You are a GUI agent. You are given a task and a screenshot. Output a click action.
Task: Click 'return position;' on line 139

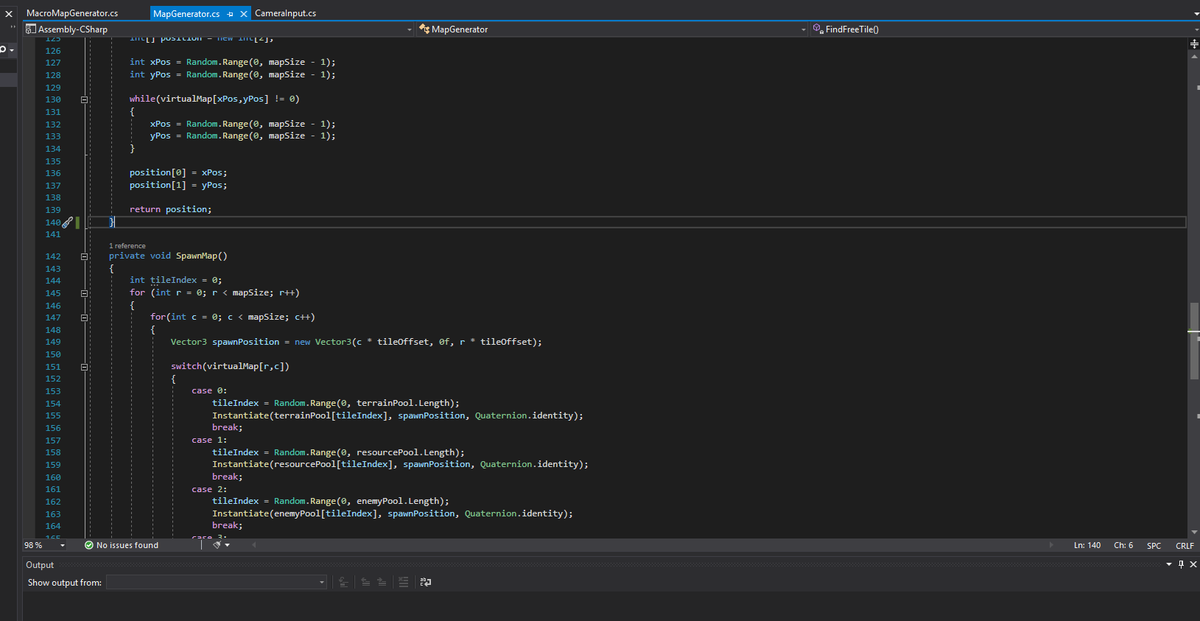coord(170,209)
